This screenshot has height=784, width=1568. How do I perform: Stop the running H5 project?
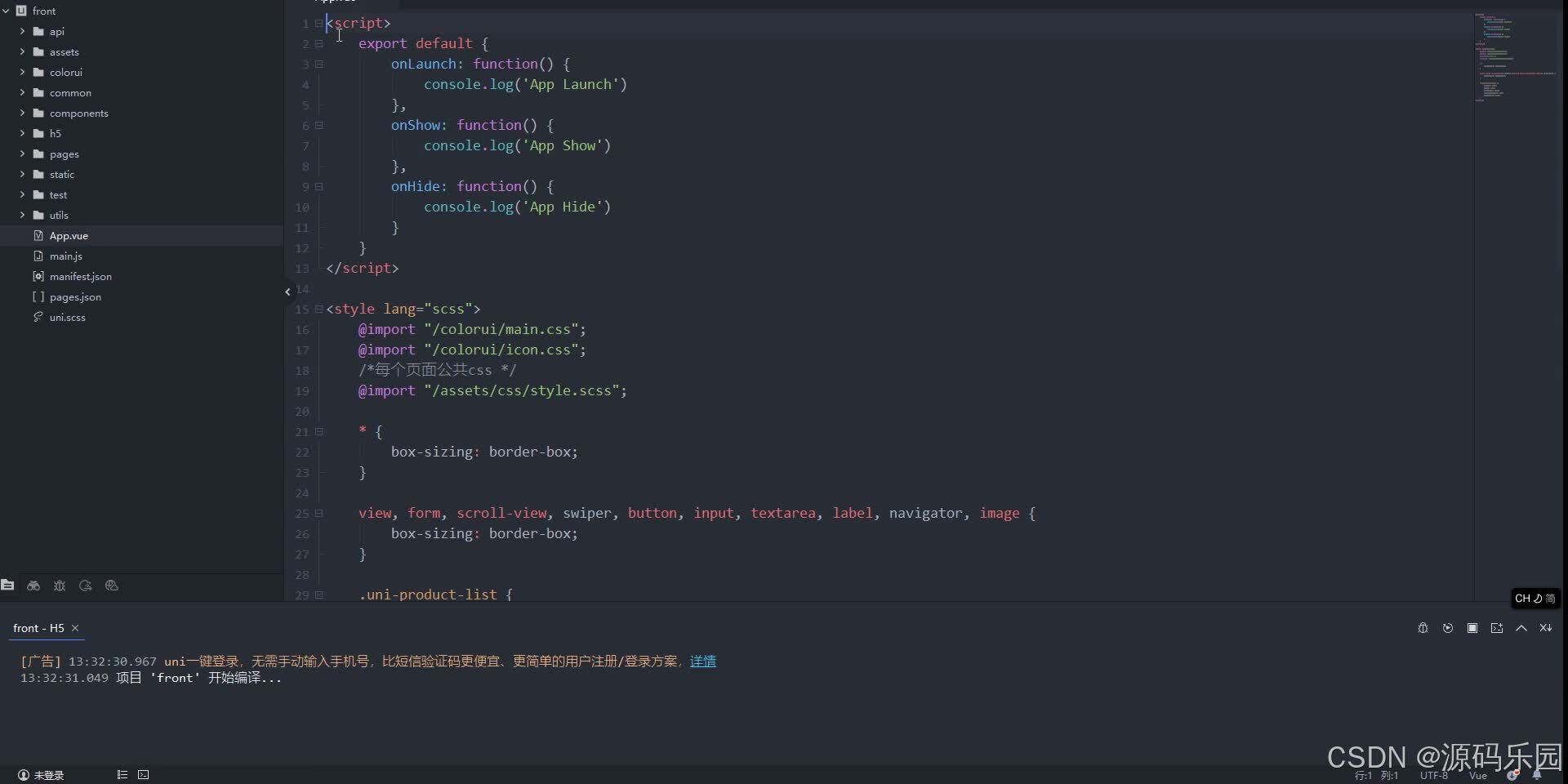pyautogui.click(x=1472, y=628)
